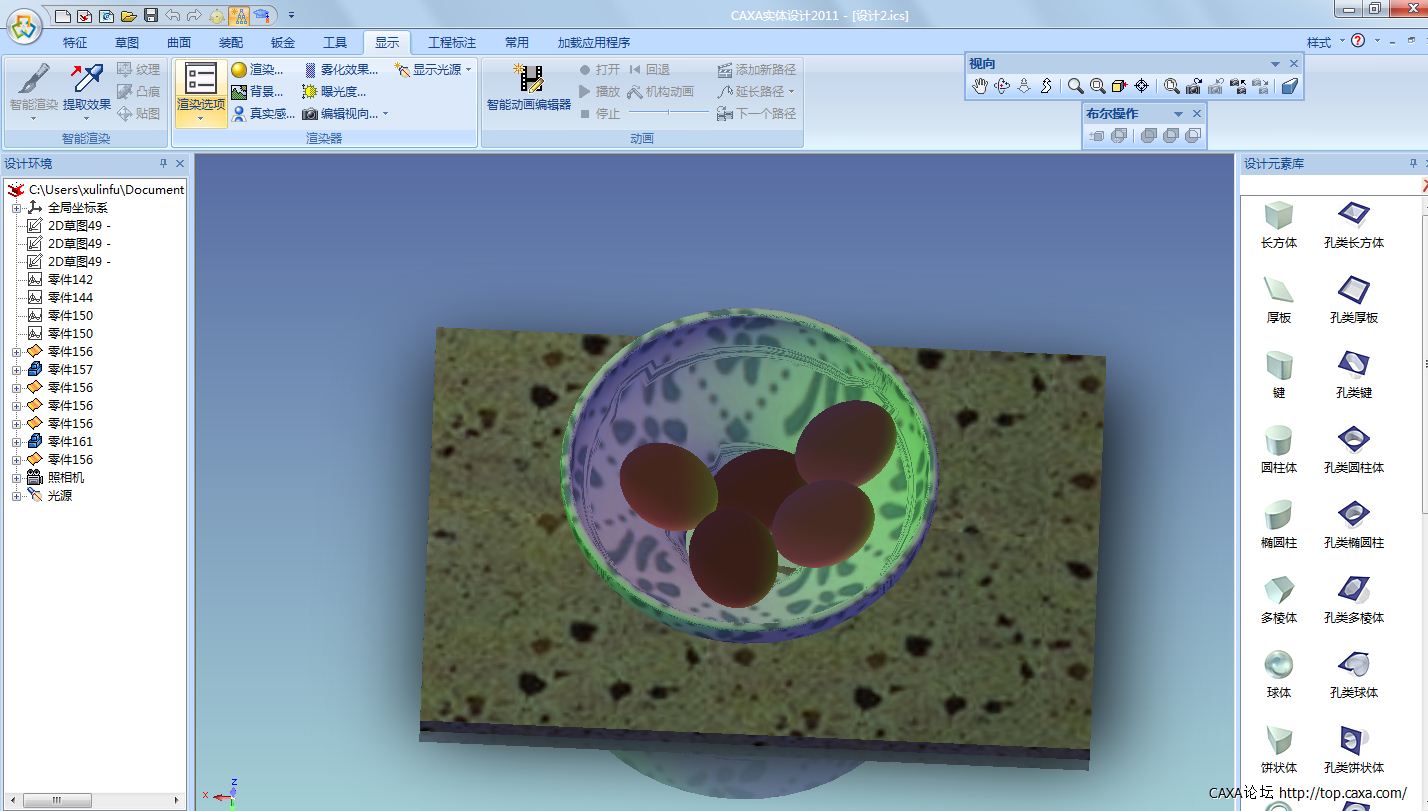Expand the 照相机 camera tree node
The image size is (1428, 811).
16,478
